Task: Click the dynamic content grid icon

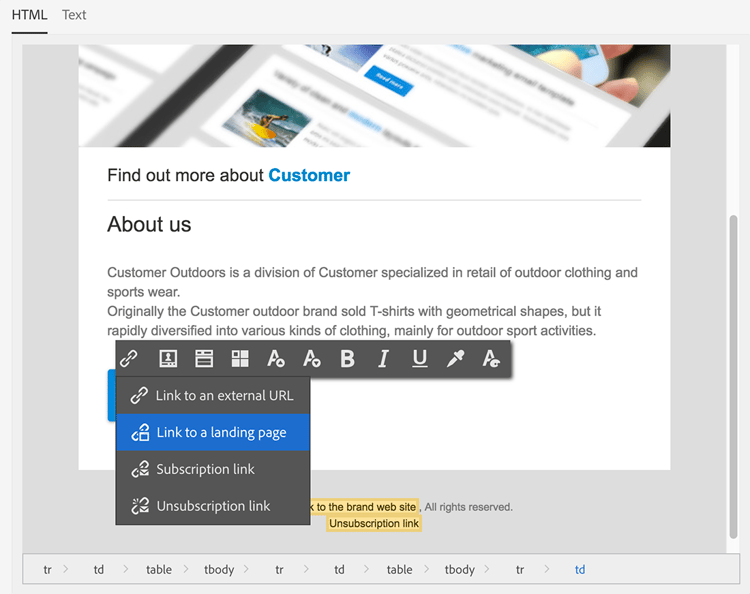Action: (x=240, y=358)
